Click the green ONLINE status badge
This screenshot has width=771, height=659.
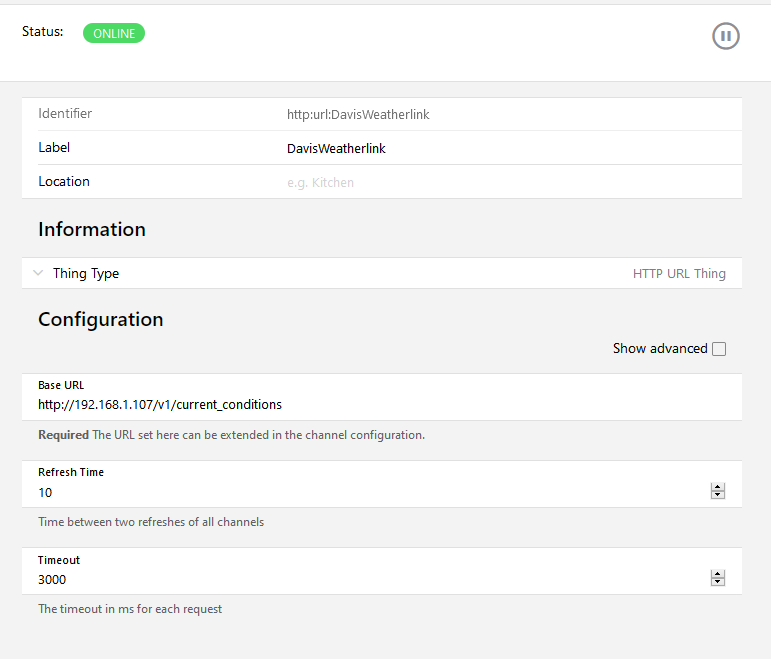113,33
